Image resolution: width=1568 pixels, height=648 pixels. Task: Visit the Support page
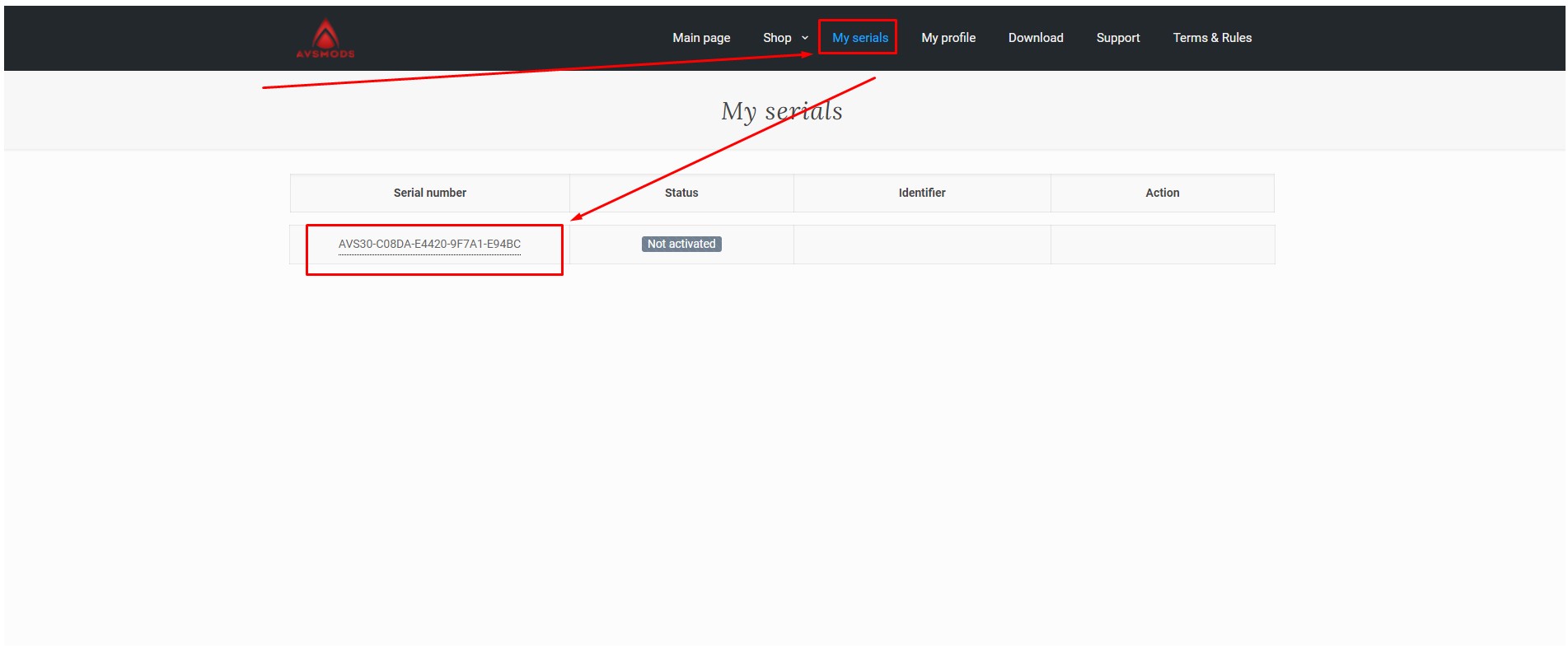pos(1117,38)
